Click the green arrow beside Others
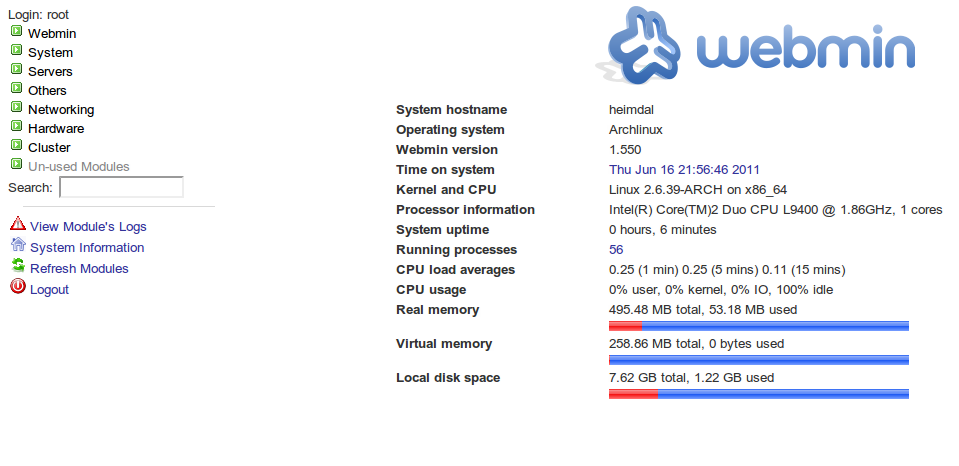959x466 pixels. click(x=16, y=89)
